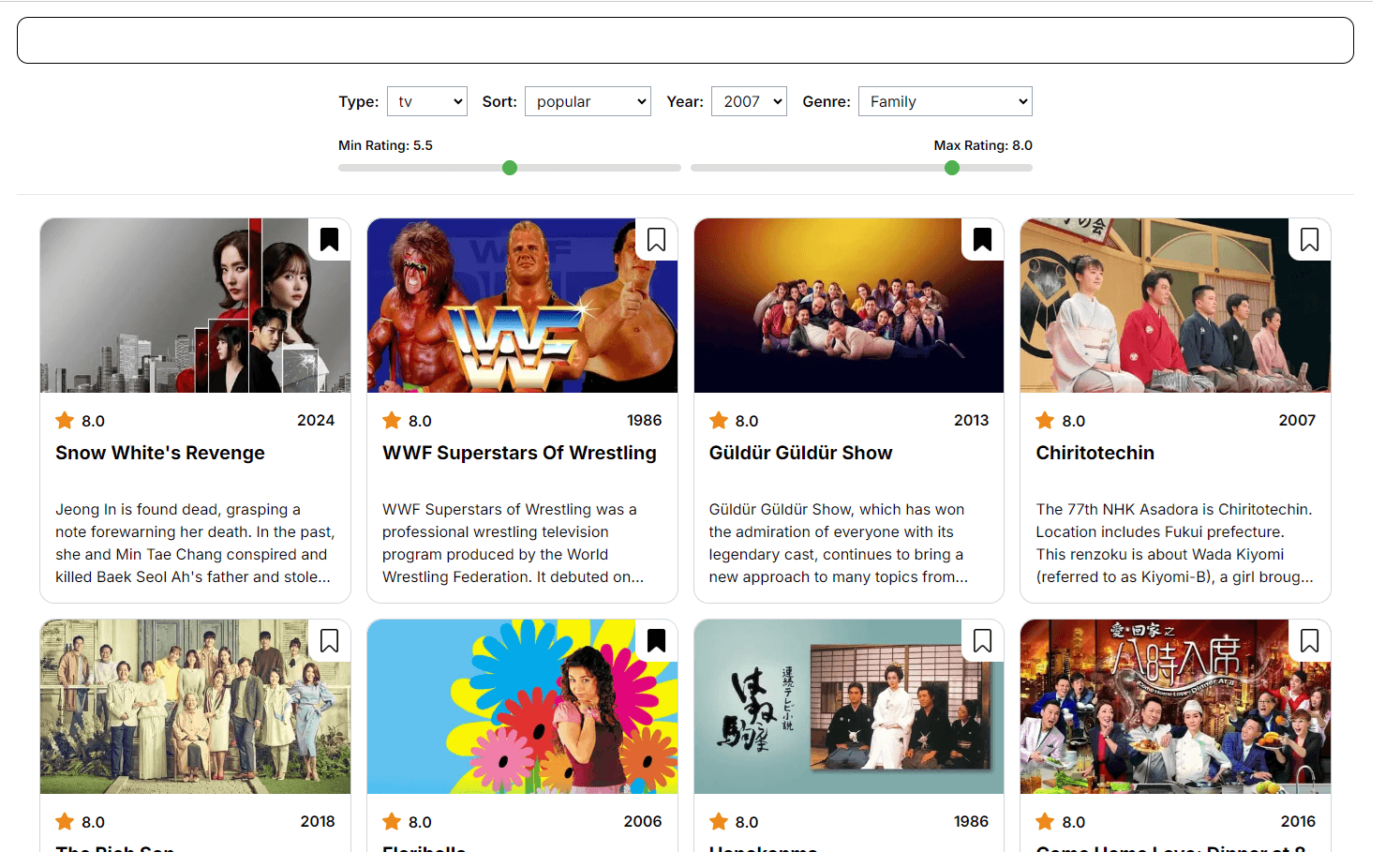Click the star rating on Chiritotechin card

pos(1060,421)
